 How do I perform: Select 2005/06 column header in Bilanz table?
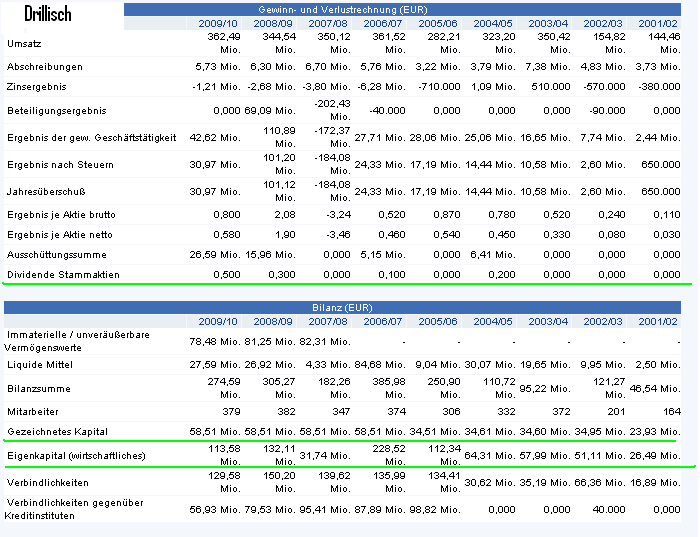pos(438,321)
